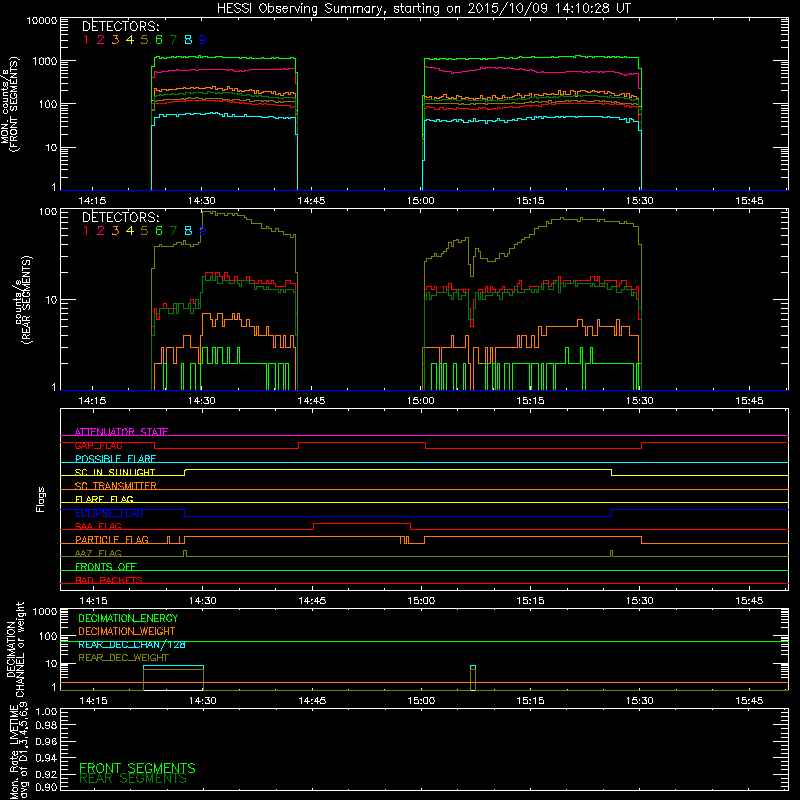Click the green FRONT SEGMENTS legend in livetime panel

click(137, 768)
